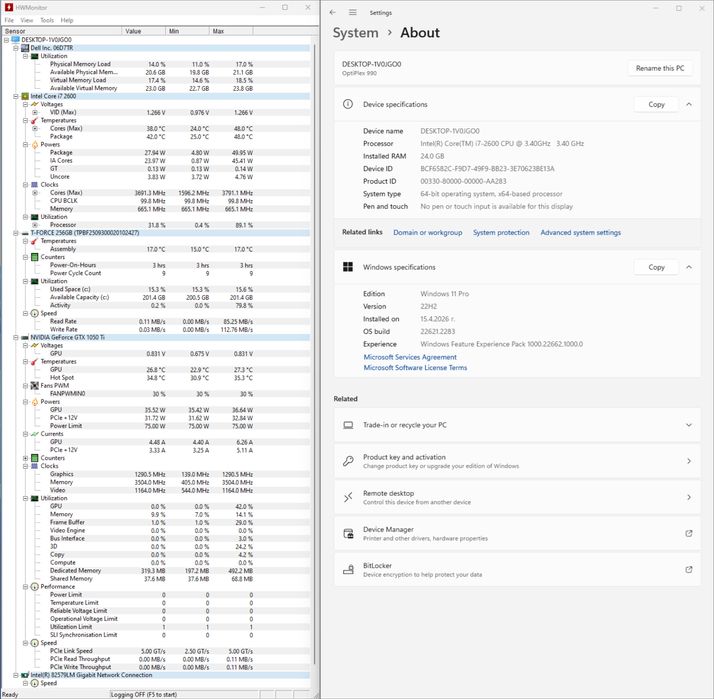The height and width of the screenshot is (699, 714).
Task: Click Rename this PC button
Action: coord(660,68)
